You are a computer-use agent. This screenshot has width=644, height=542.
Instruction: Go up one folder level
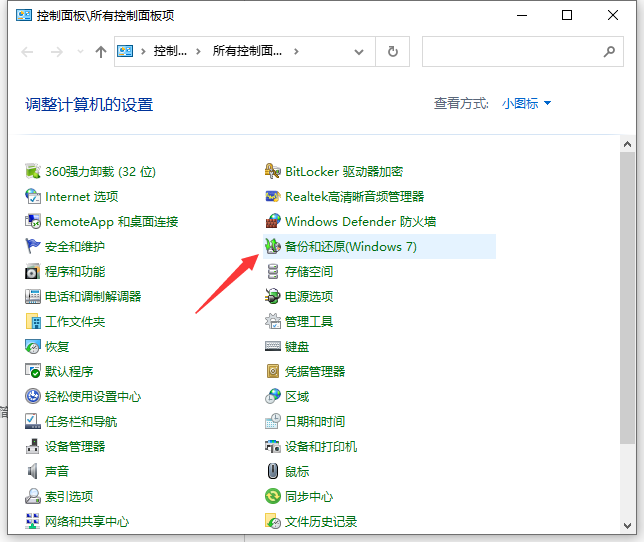(x=101, y=52)
